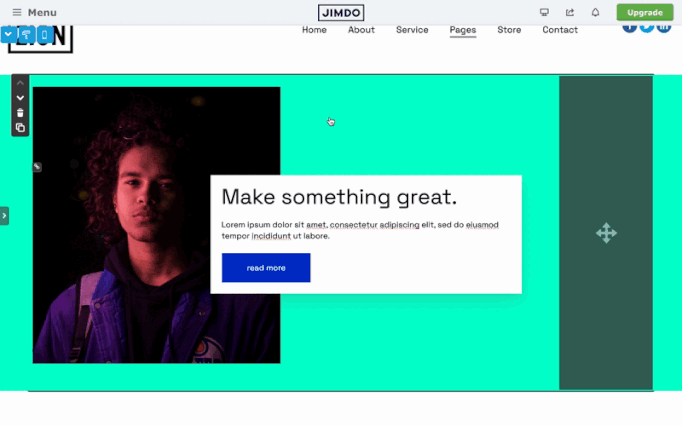Expand the left side panel arrow
Screen dimensions: 682x426
(4, 216)
